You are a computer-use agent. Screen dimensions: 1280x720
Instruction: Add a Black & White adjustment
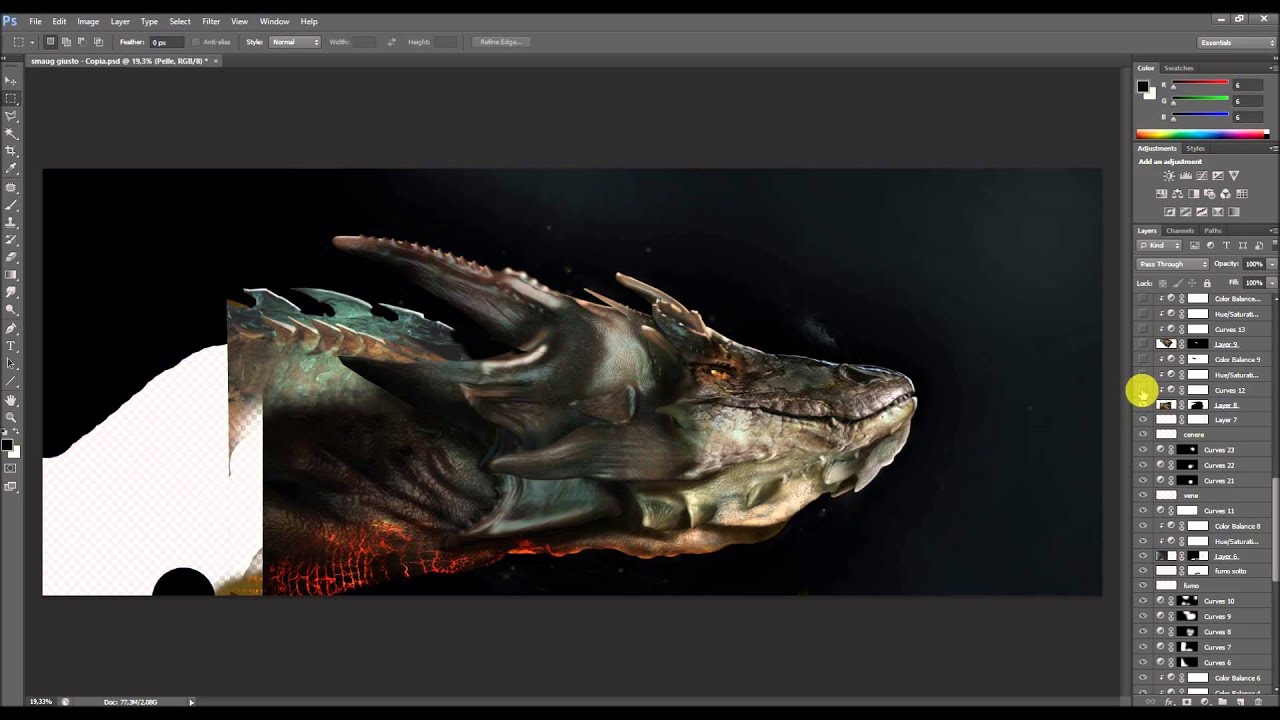point(1194,194)
